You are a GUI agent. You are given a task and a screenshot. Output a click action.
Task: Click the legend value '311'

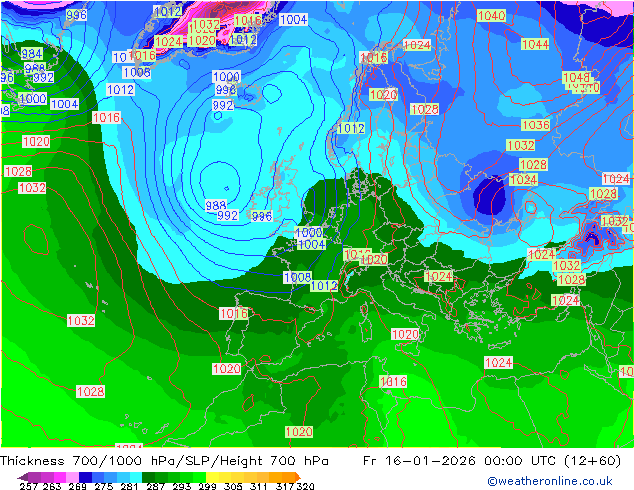click(x=259, y=486)
